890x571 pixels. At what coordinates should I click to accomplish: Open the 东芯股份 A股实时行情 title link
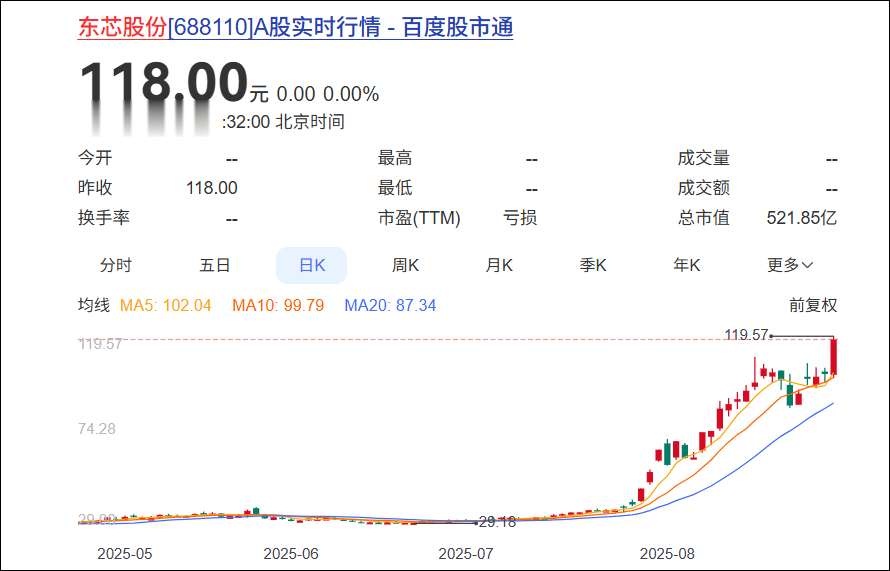(295, 27)
